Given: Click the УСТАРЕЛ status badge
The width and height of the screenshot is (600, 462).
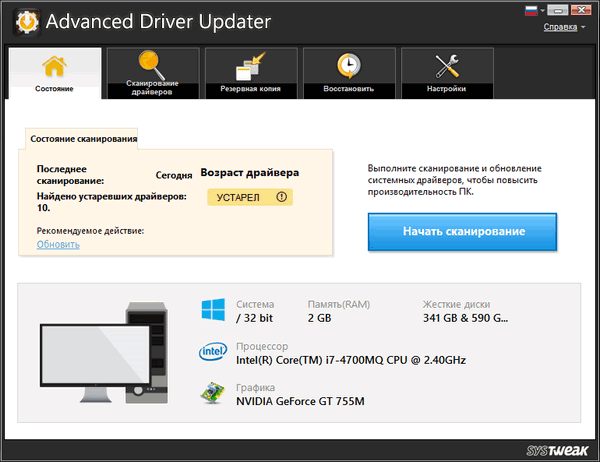Looking at the screenshot, I should 250,197.
